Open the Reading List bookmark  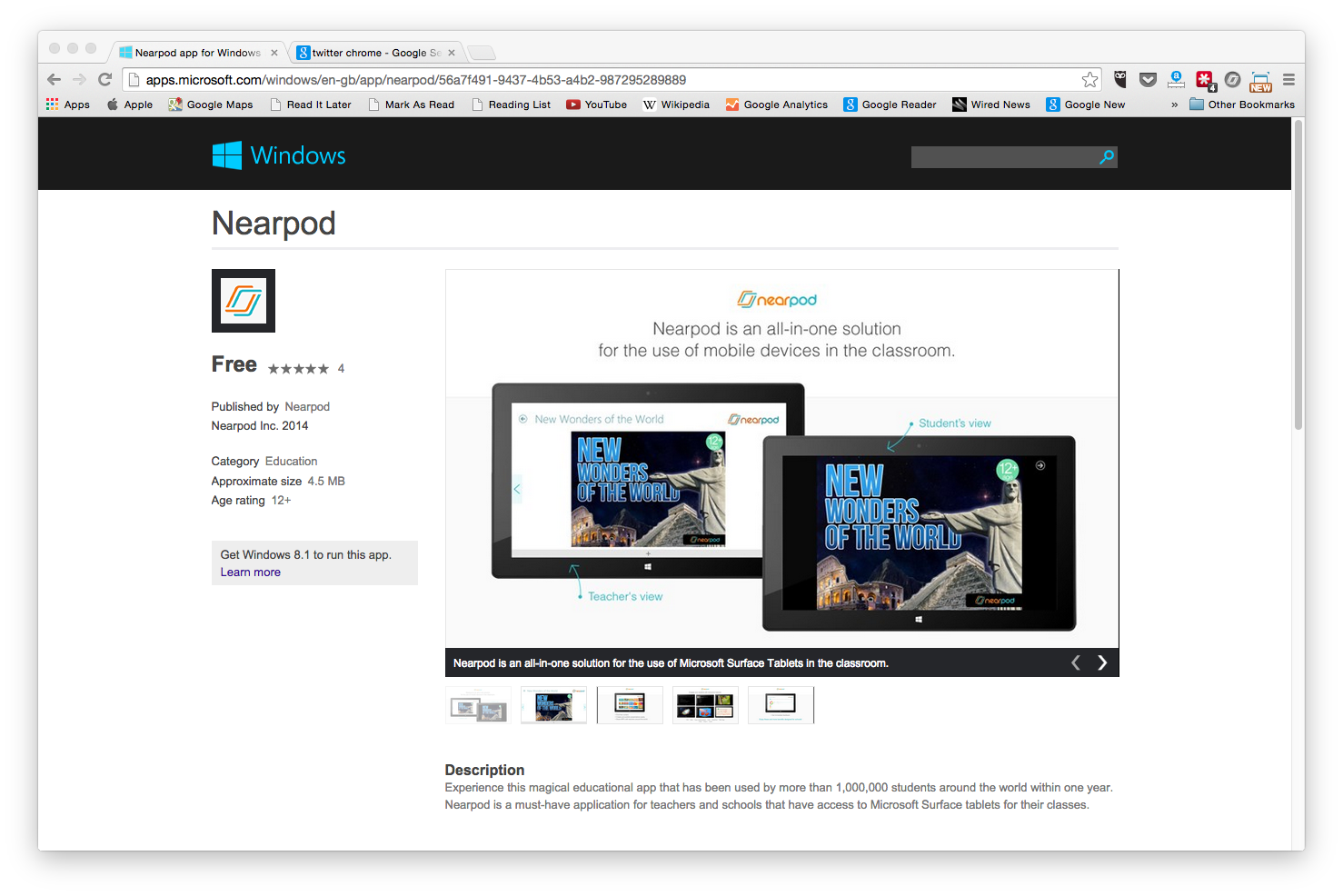coord(512,105)
